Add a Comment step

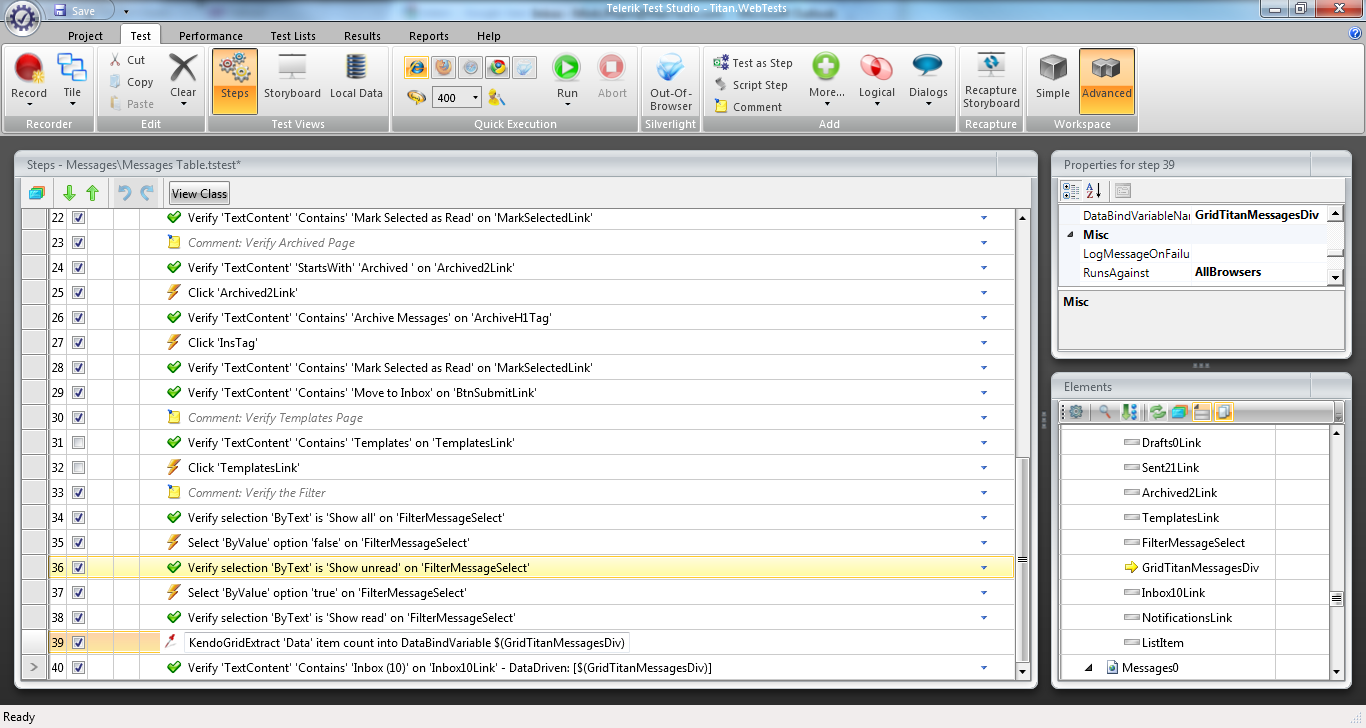pyautogui.click(x=748, y=107)
